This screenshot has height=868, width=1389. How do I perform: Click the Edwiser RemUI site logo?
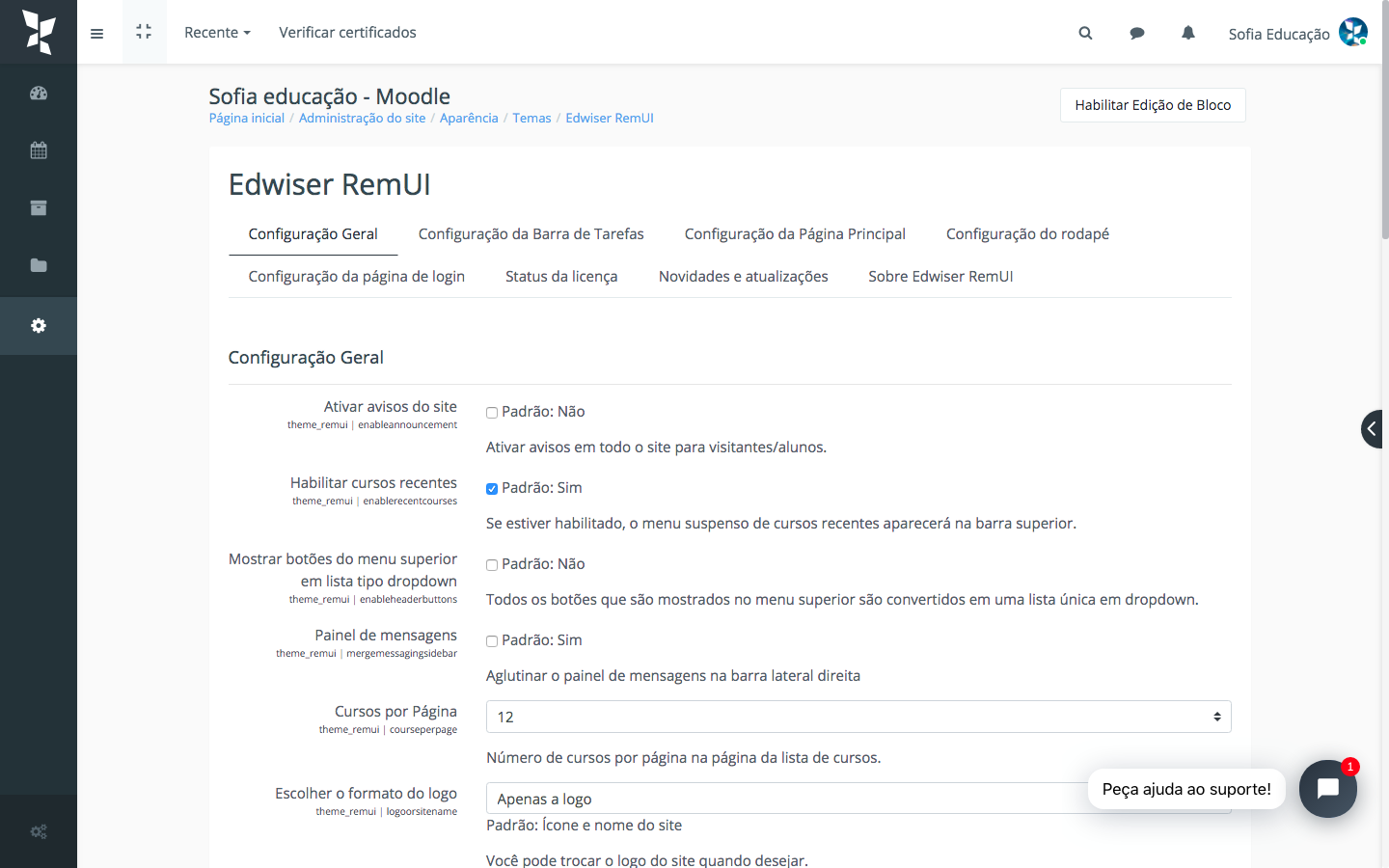click(39, 32)
